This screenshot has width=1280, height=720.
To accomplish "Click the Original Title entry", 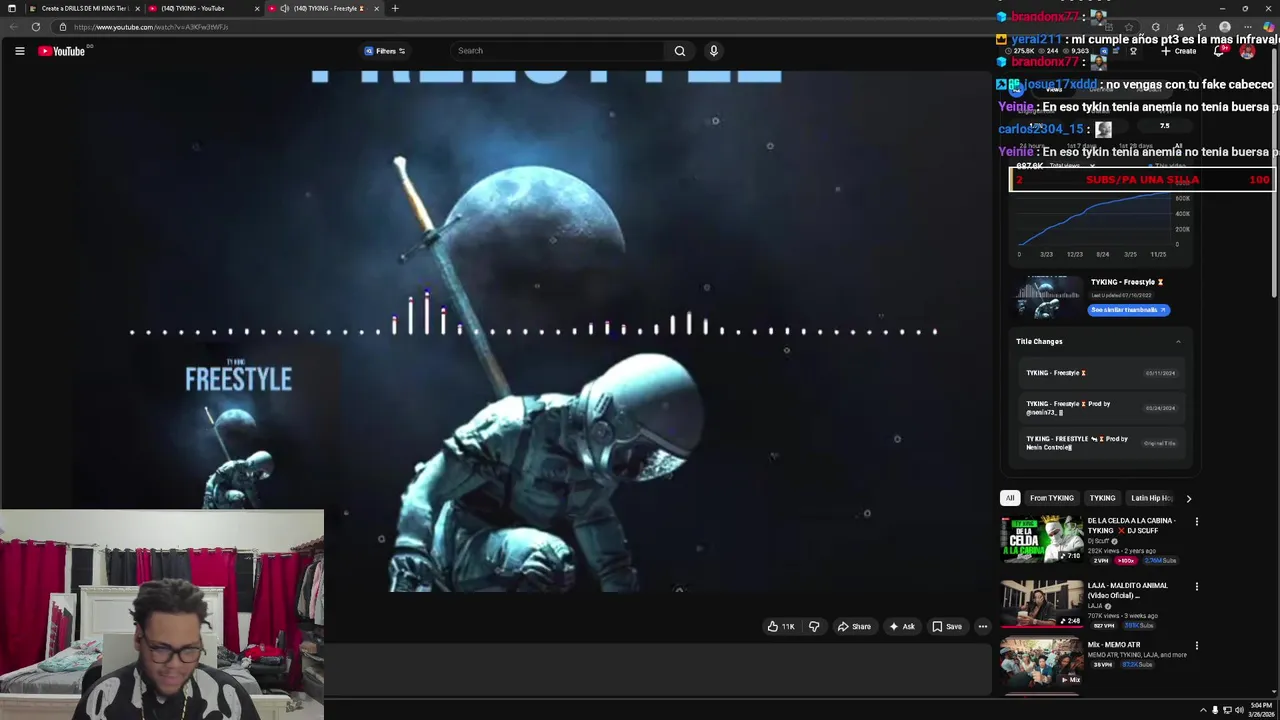I will point(1100,443).
